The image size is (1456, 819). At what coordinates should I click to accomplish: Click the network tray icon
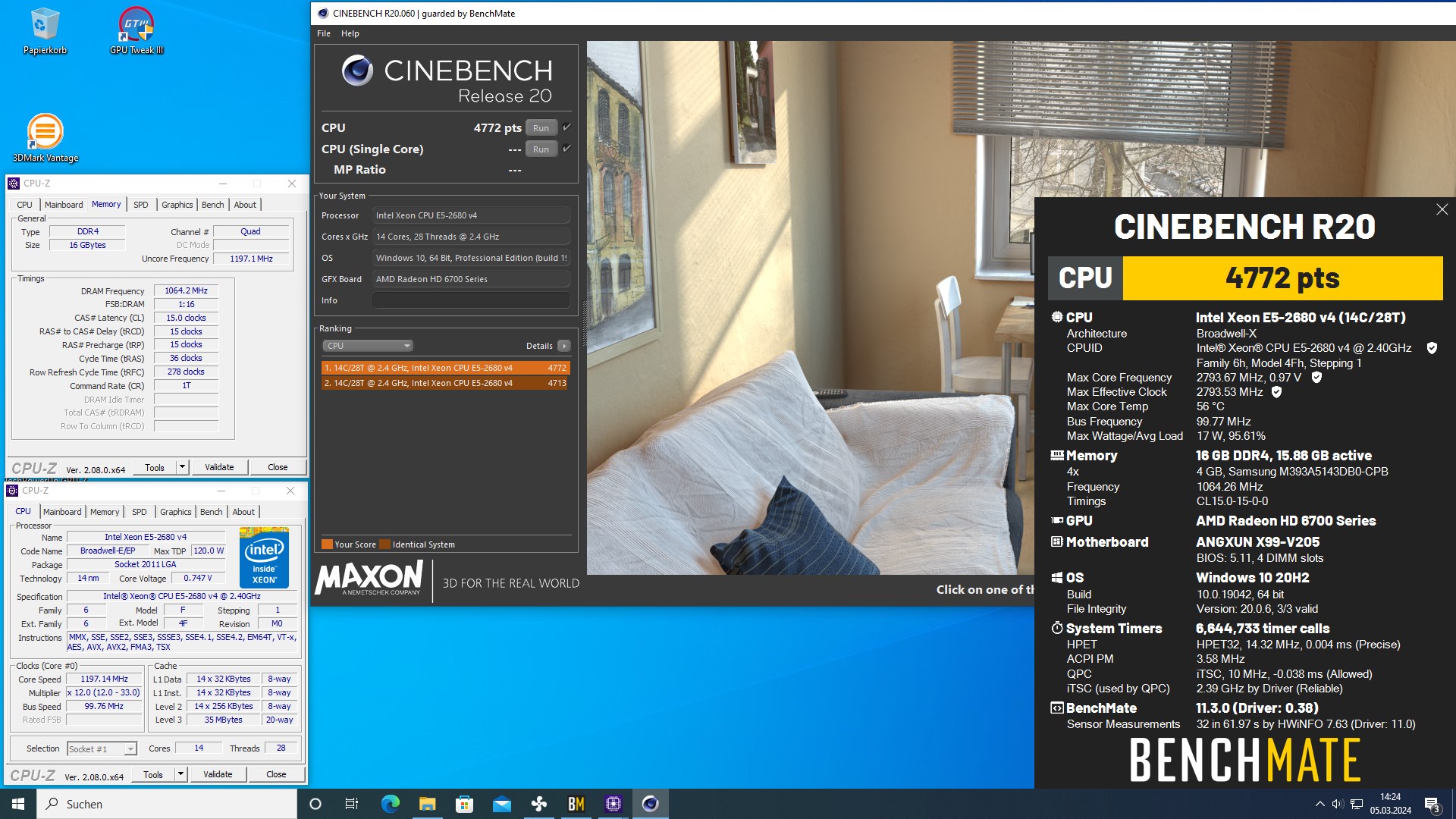coord(1357,804)
